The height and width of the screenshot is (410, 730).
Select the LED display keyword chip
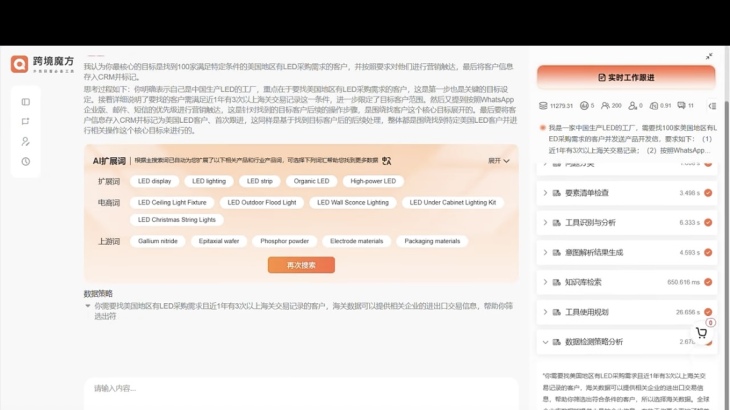(x=154, y=181)
